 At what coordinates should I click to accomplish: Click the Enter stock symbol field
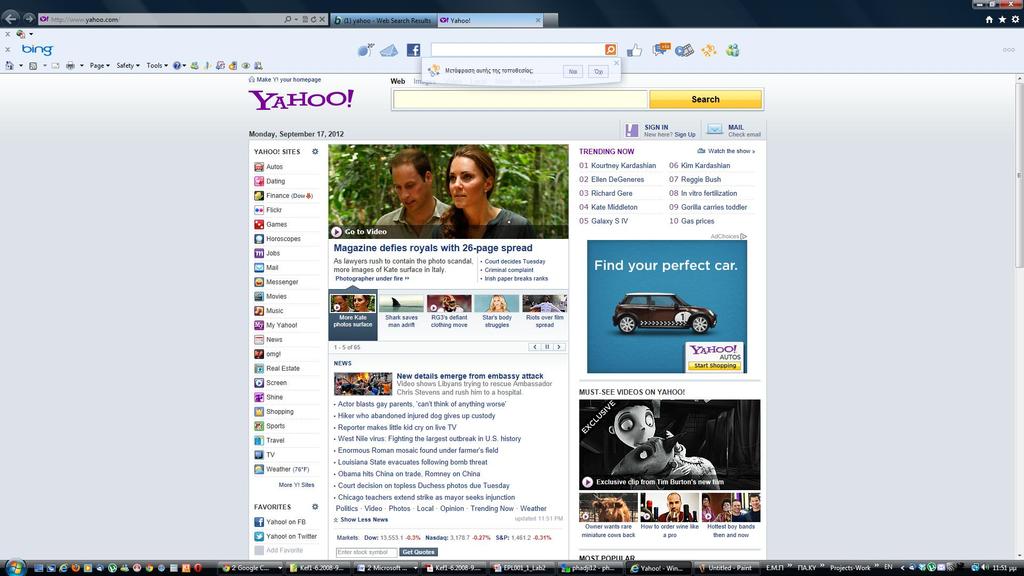pyautogui.click(x=366, y=552)
